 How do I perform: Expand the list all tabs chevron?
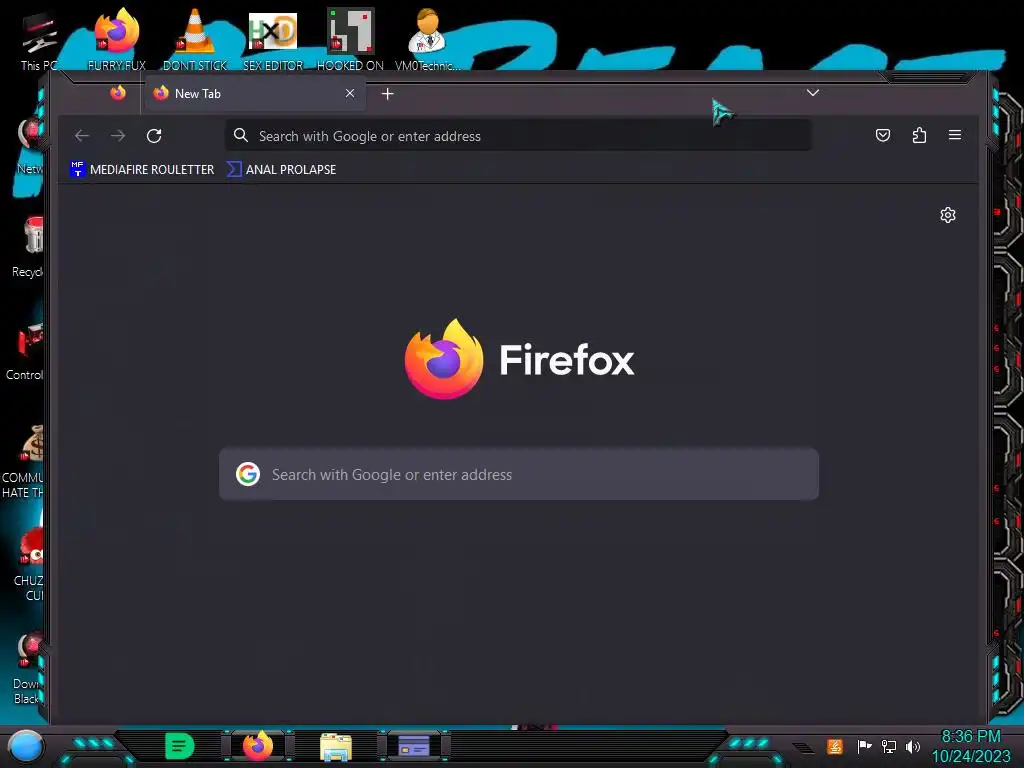pos(812,93)
